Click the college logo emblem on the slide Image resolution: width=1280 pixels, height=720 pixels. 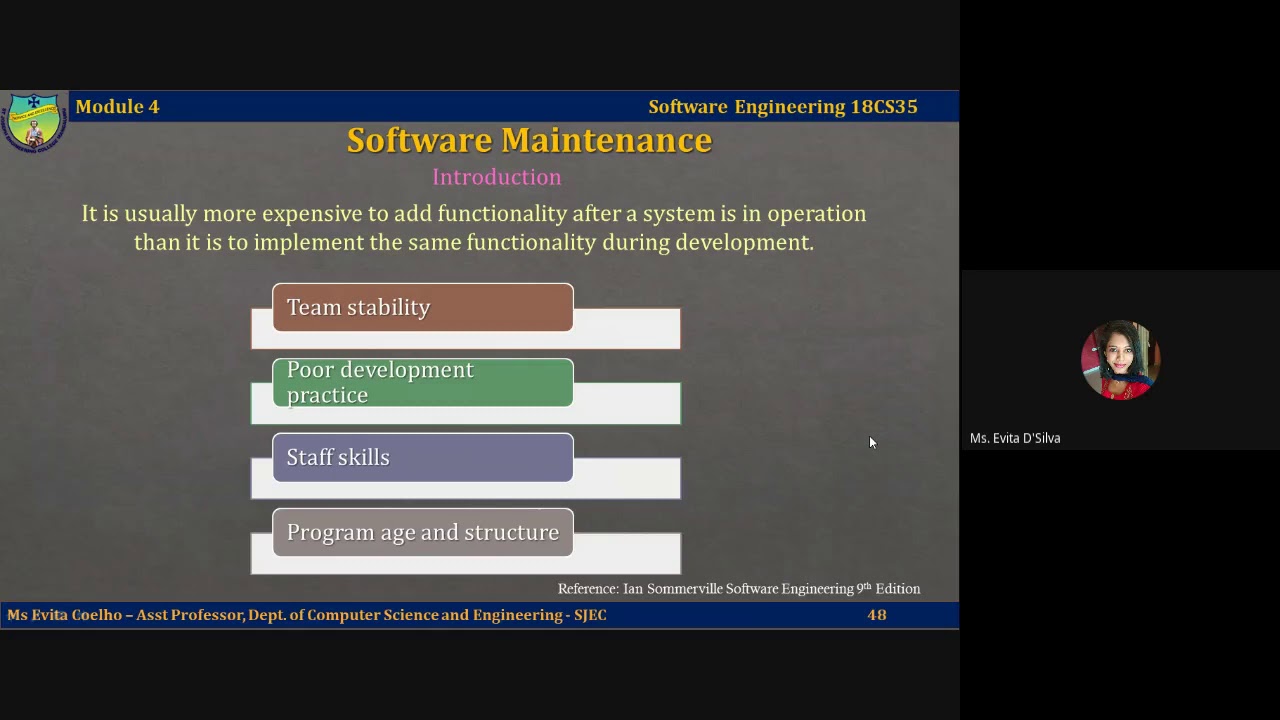click(34, 122)
